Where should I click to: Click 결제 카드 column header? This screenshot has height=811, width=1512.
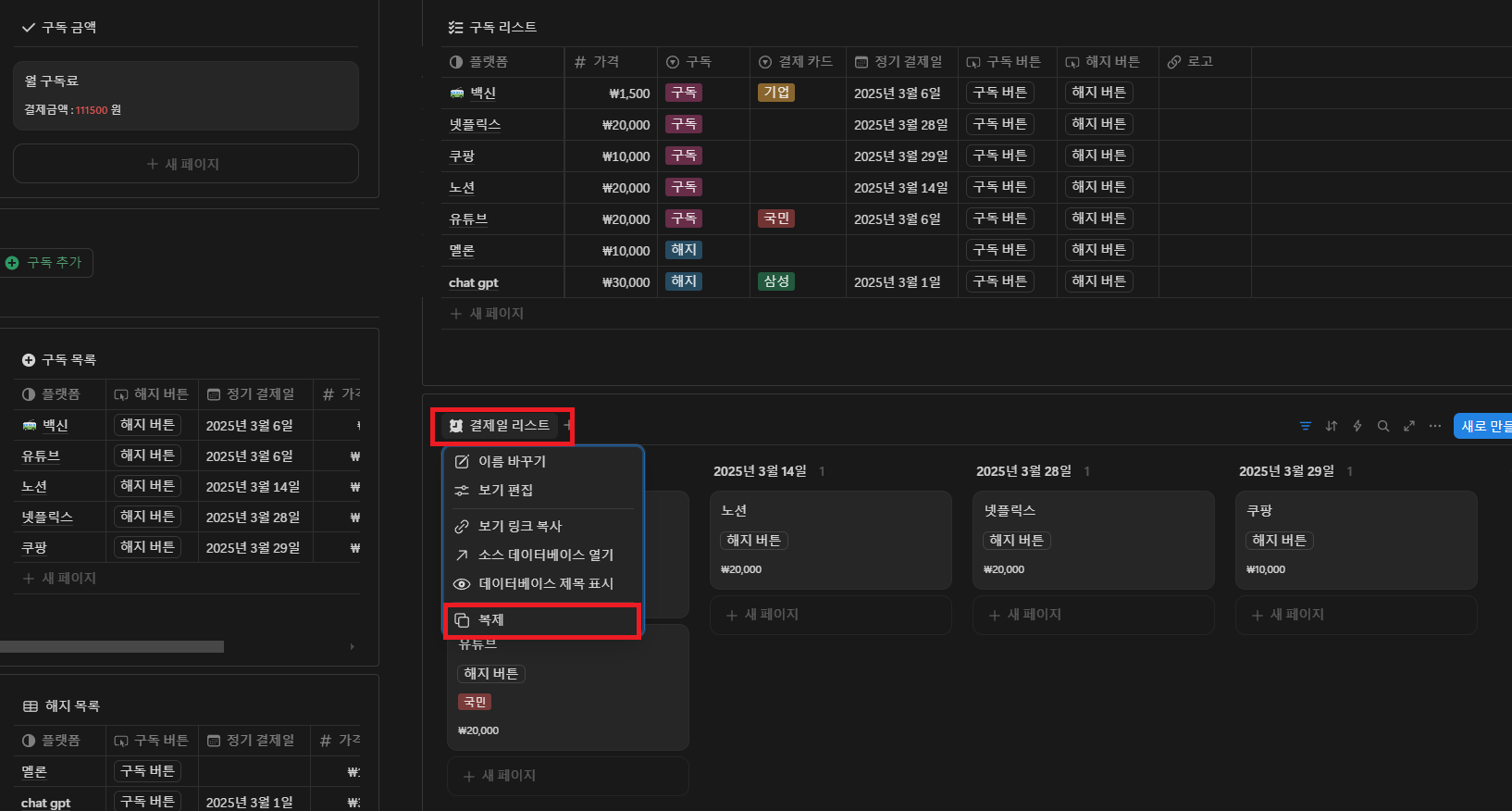[x=798, y=62]
